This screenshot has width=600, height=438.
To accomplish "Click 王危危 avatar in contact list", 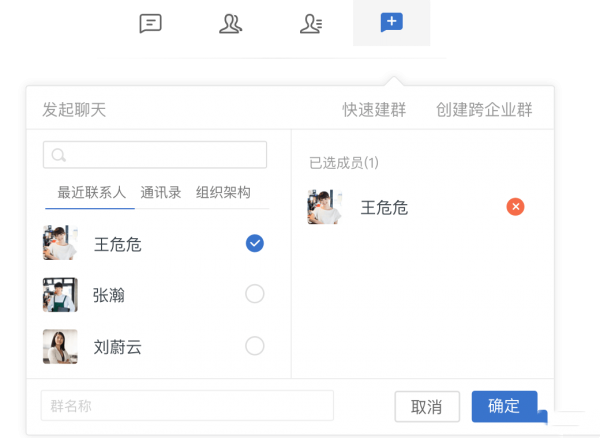I will click(x=60, y=243).
